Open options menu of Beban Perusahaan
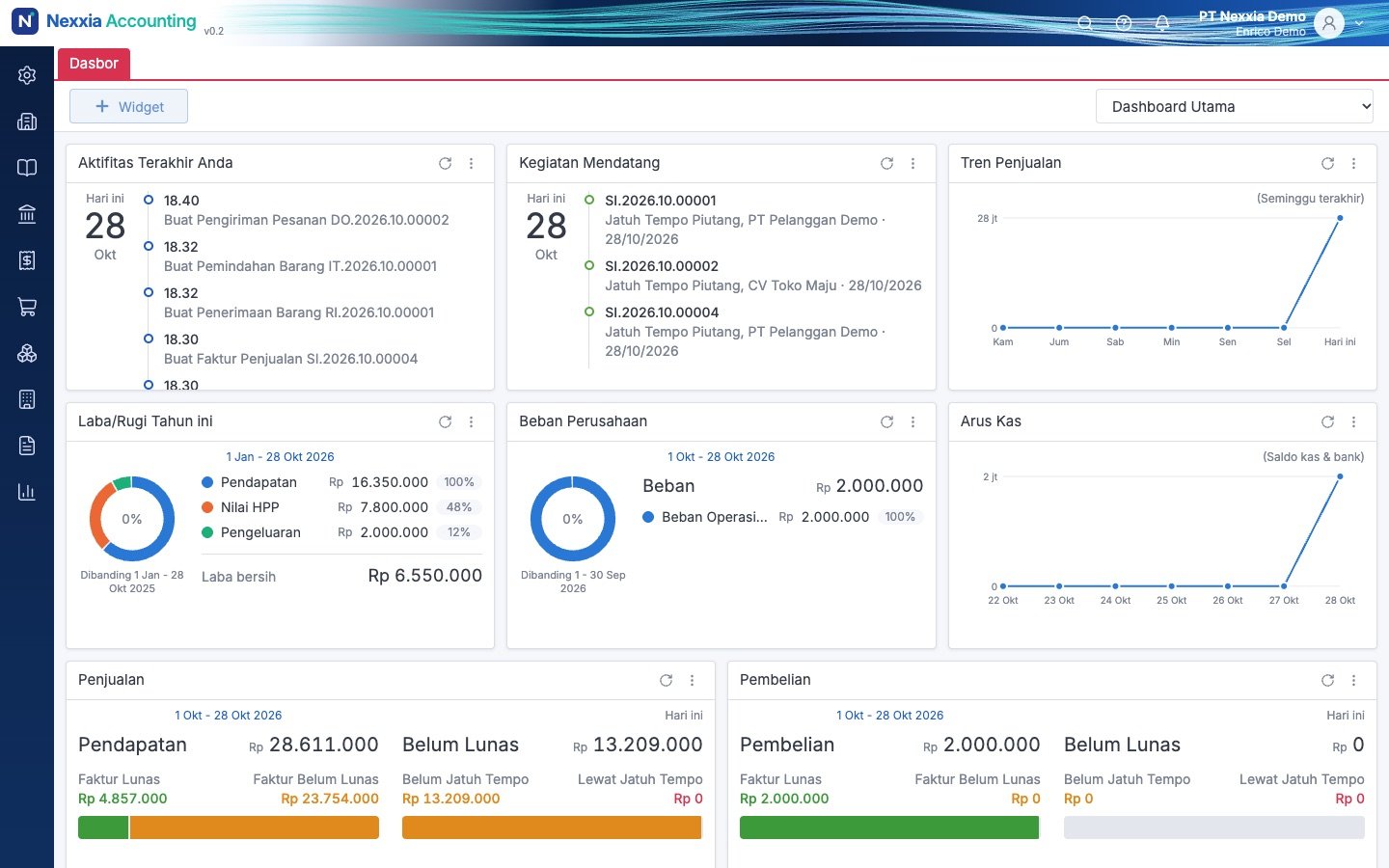1389x868 pixels. click(912, 422)
